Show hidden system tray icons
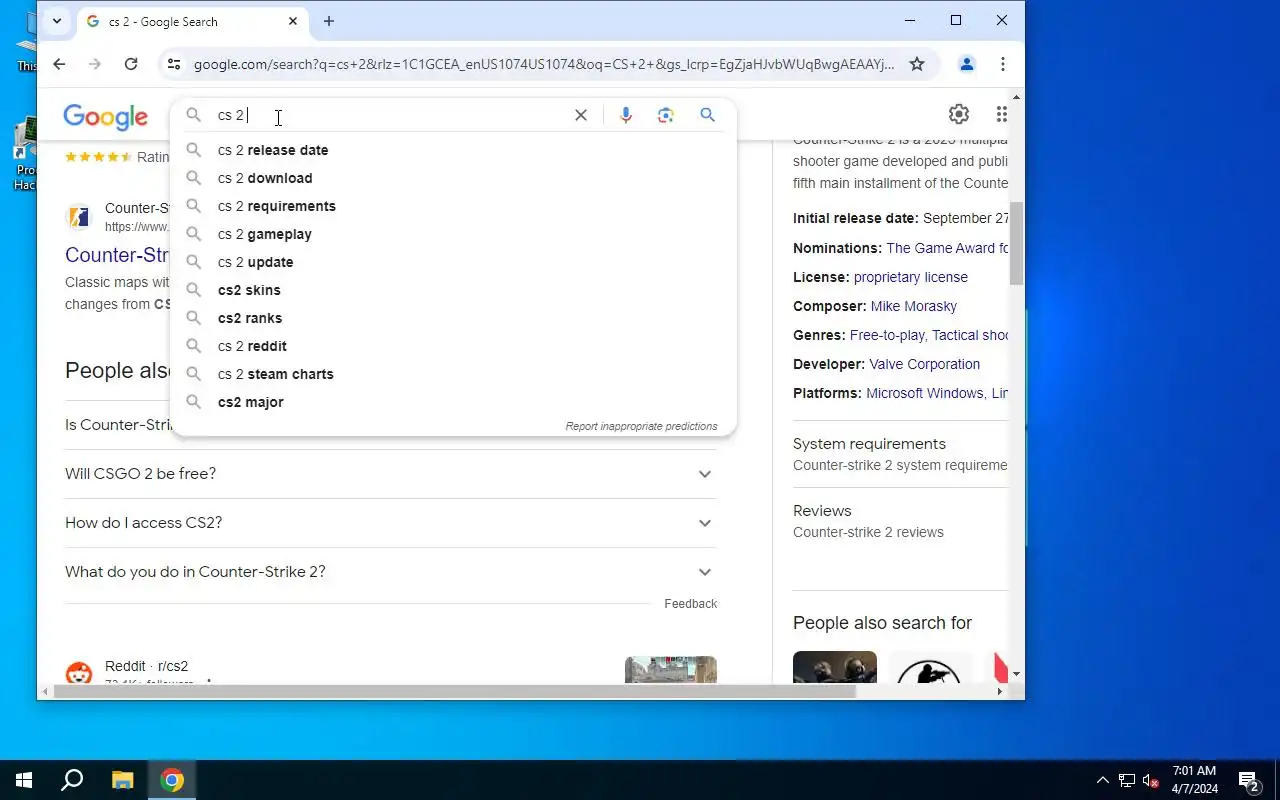The height and width of the screenshot is (800, 1280). tap(1103, 780)
